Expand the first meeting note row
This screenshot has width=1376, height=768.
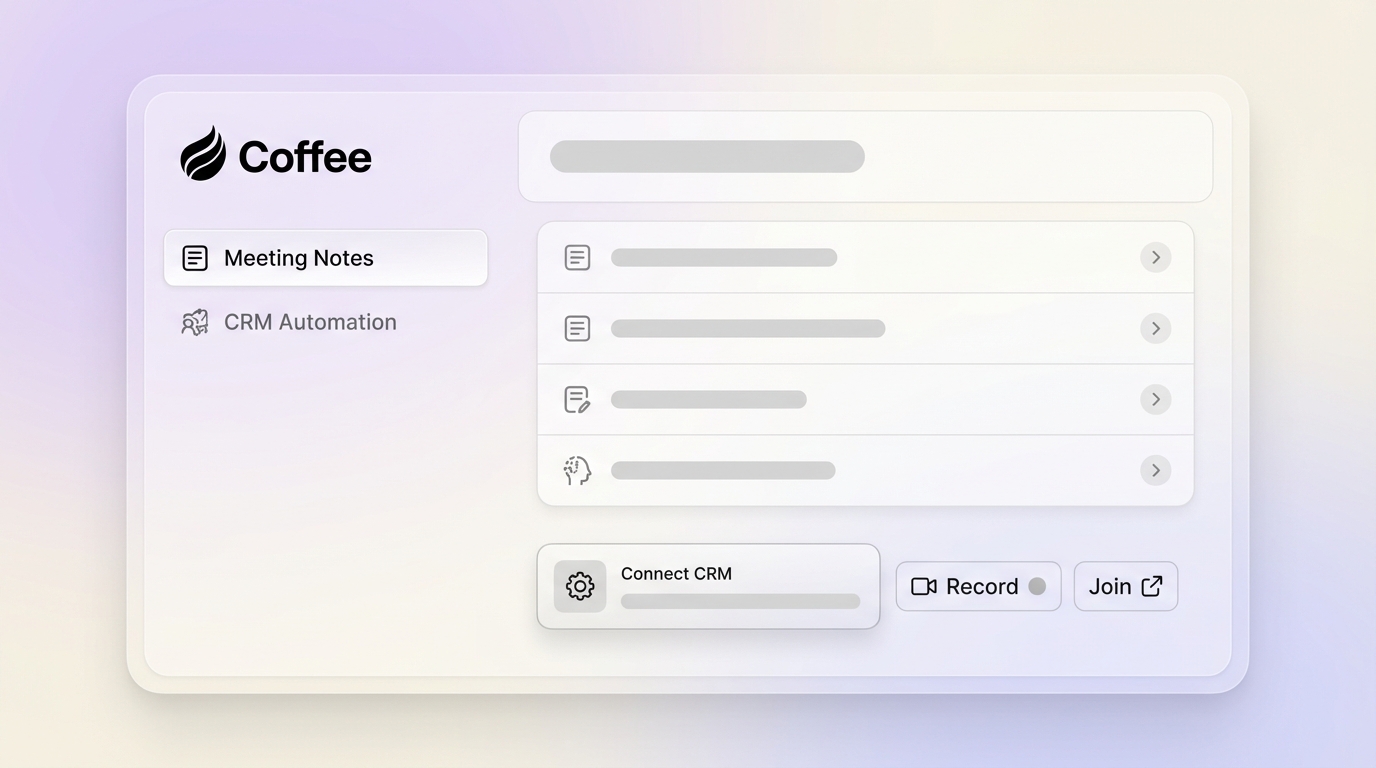[x=1156, y=257]
